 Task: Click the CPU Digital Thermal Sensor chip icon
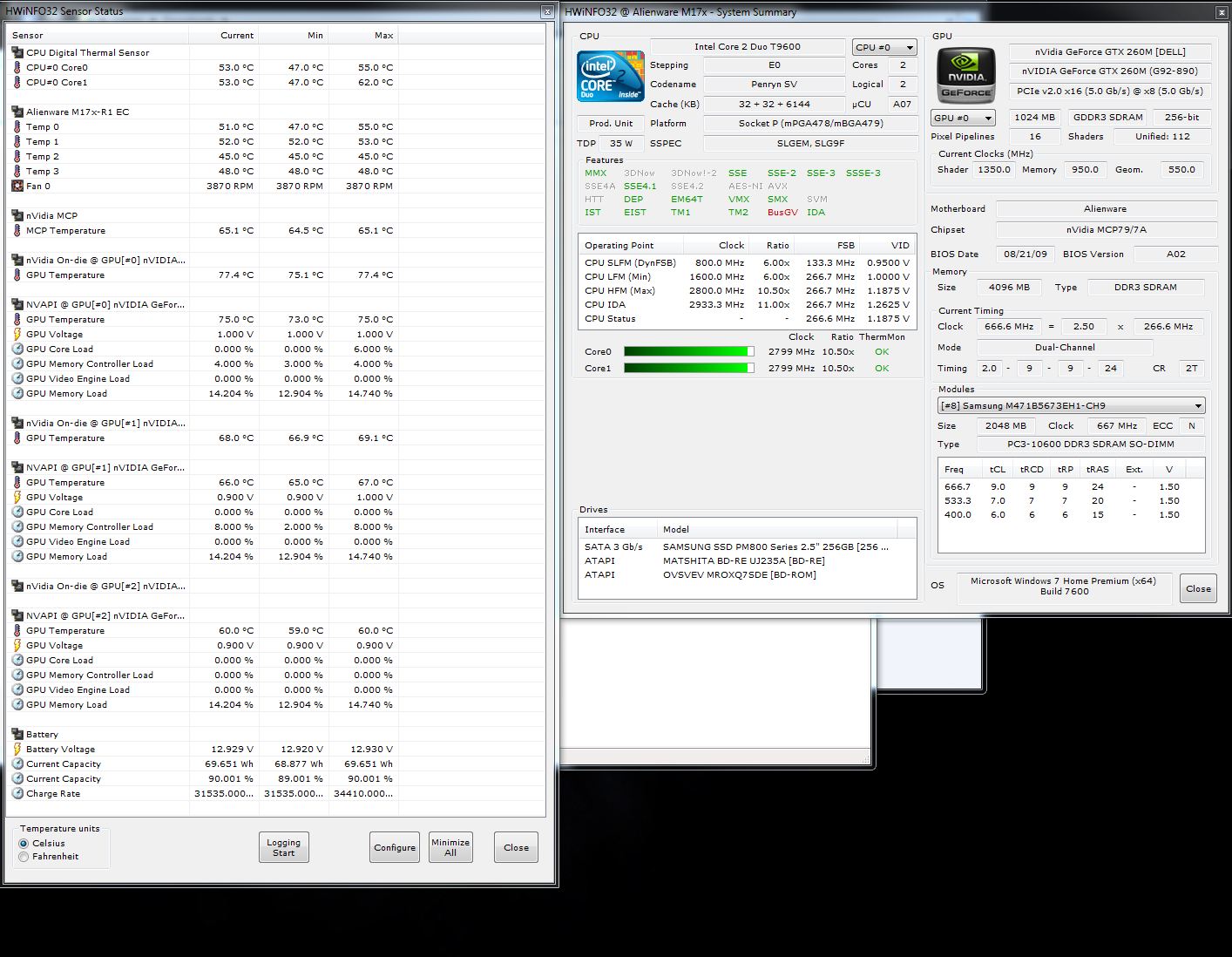[x=17, y=52]
